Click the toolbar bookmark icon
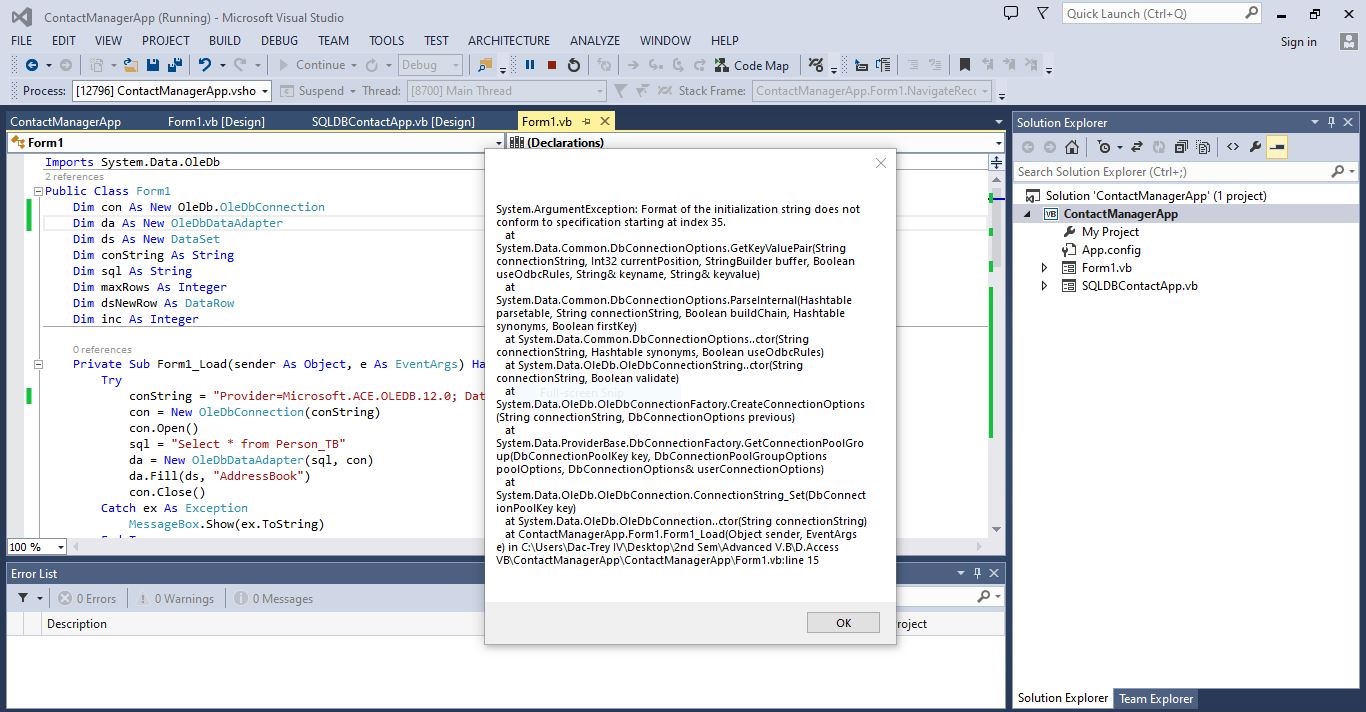1366x712 pixels. point(964,65)
